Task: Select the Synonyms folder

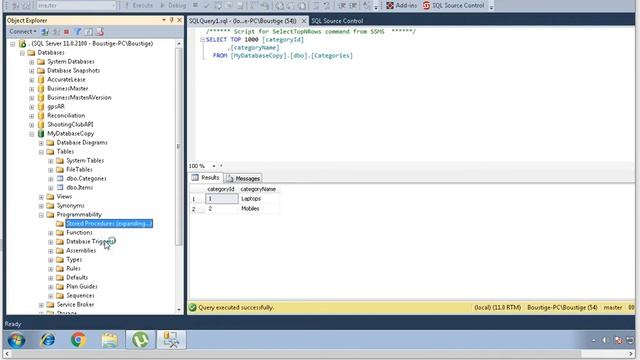Action: [71, 205]
